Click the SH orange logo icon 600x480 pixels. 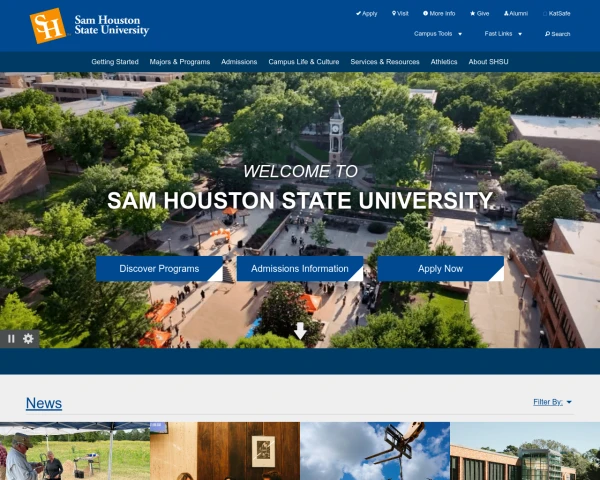point(48,26)
